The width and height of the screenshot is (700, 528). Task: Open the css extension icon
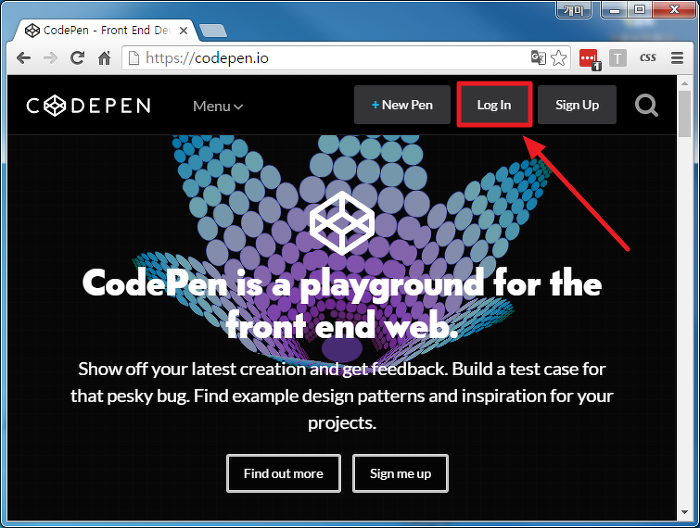coord(648,58)
